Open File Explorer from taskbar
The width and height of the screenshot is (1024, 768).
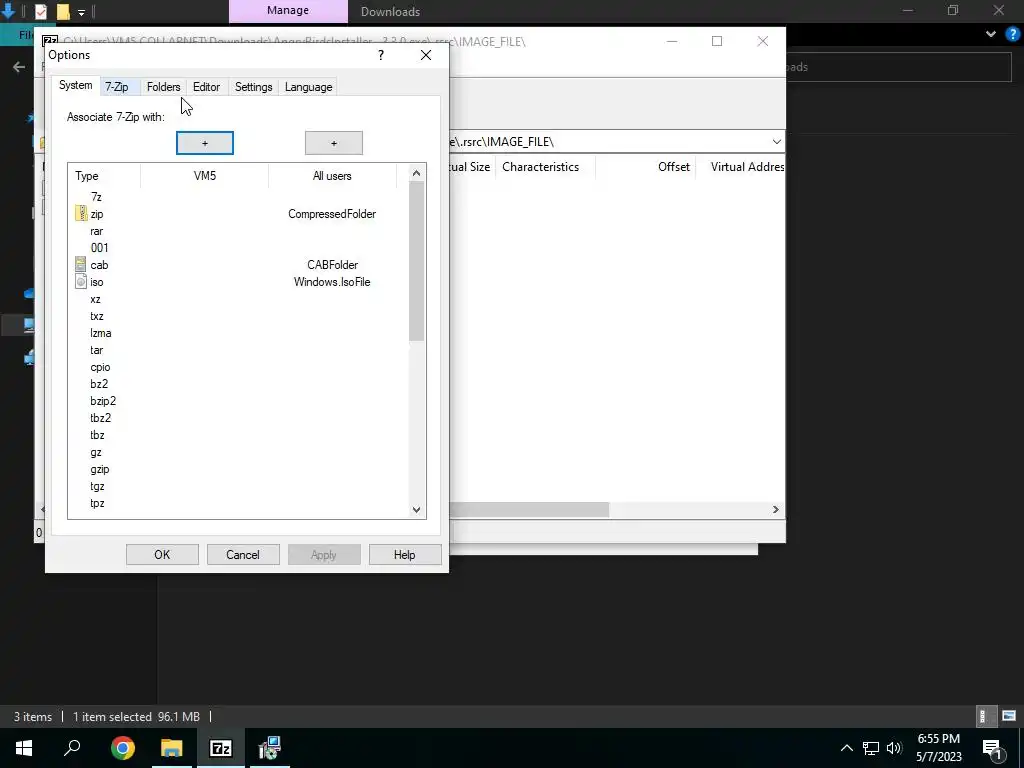tap(172, 748)
